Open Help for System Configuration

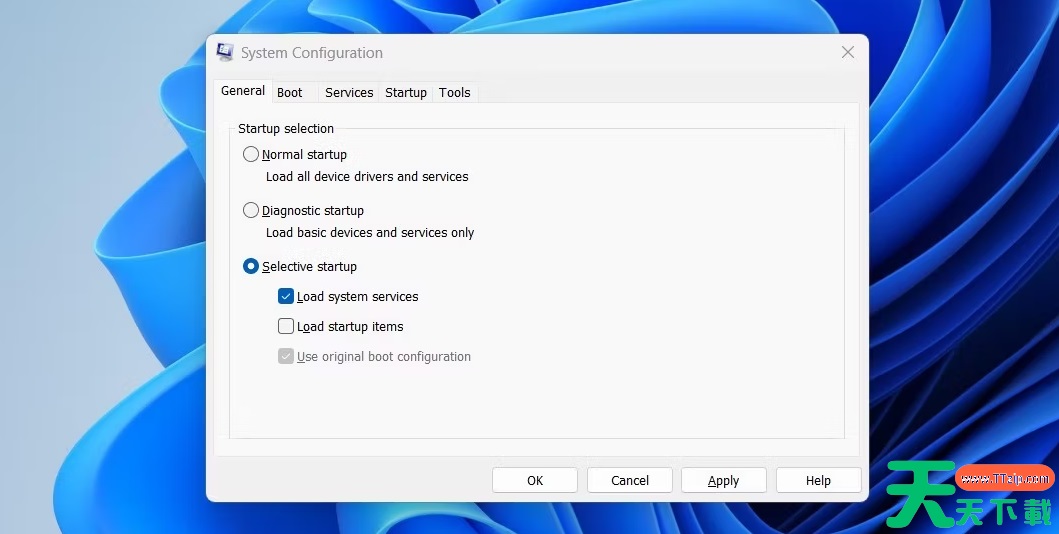tap(818, 480)
